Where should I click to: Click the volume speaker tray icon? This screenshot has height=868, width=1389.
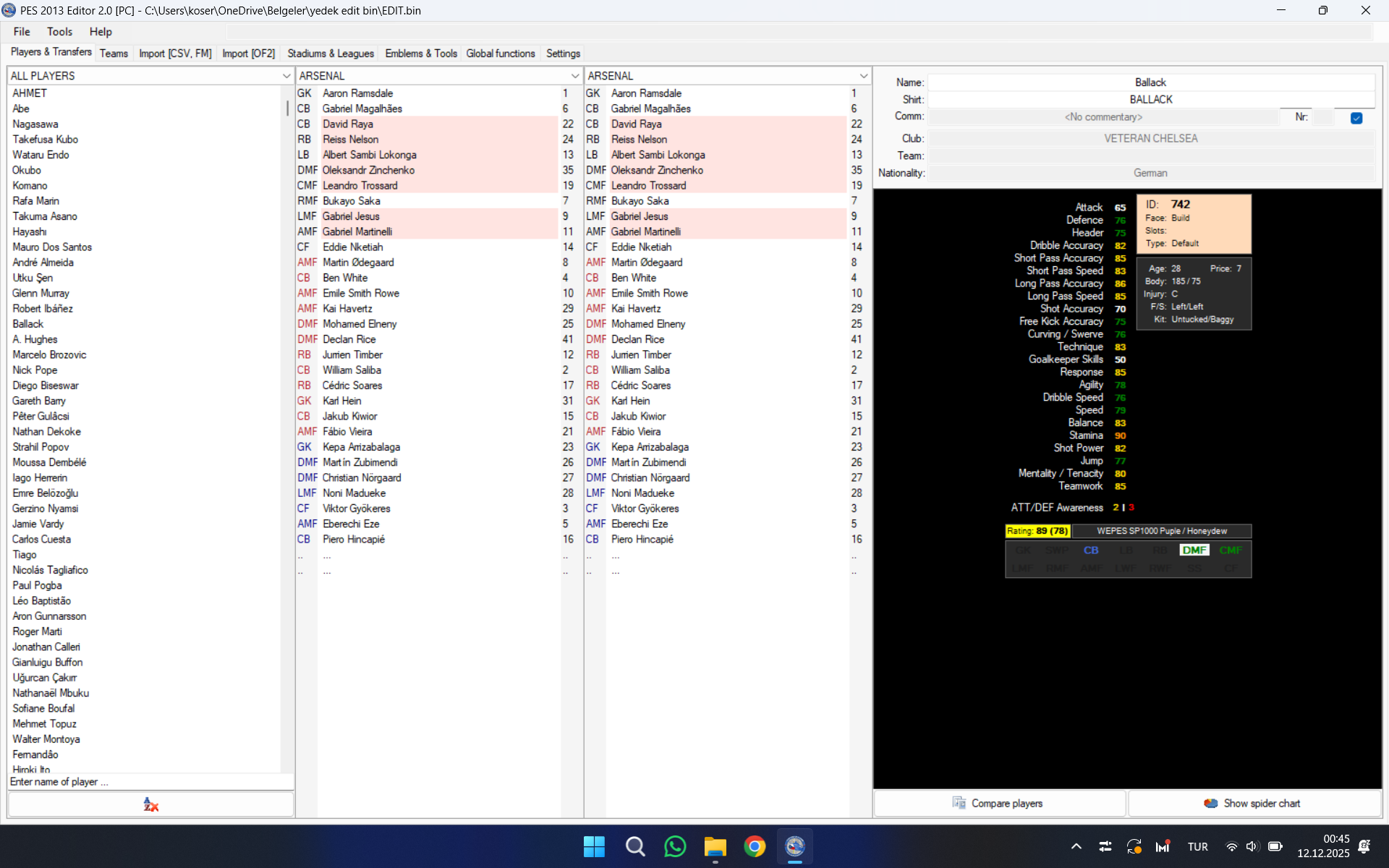(1252, 846)
